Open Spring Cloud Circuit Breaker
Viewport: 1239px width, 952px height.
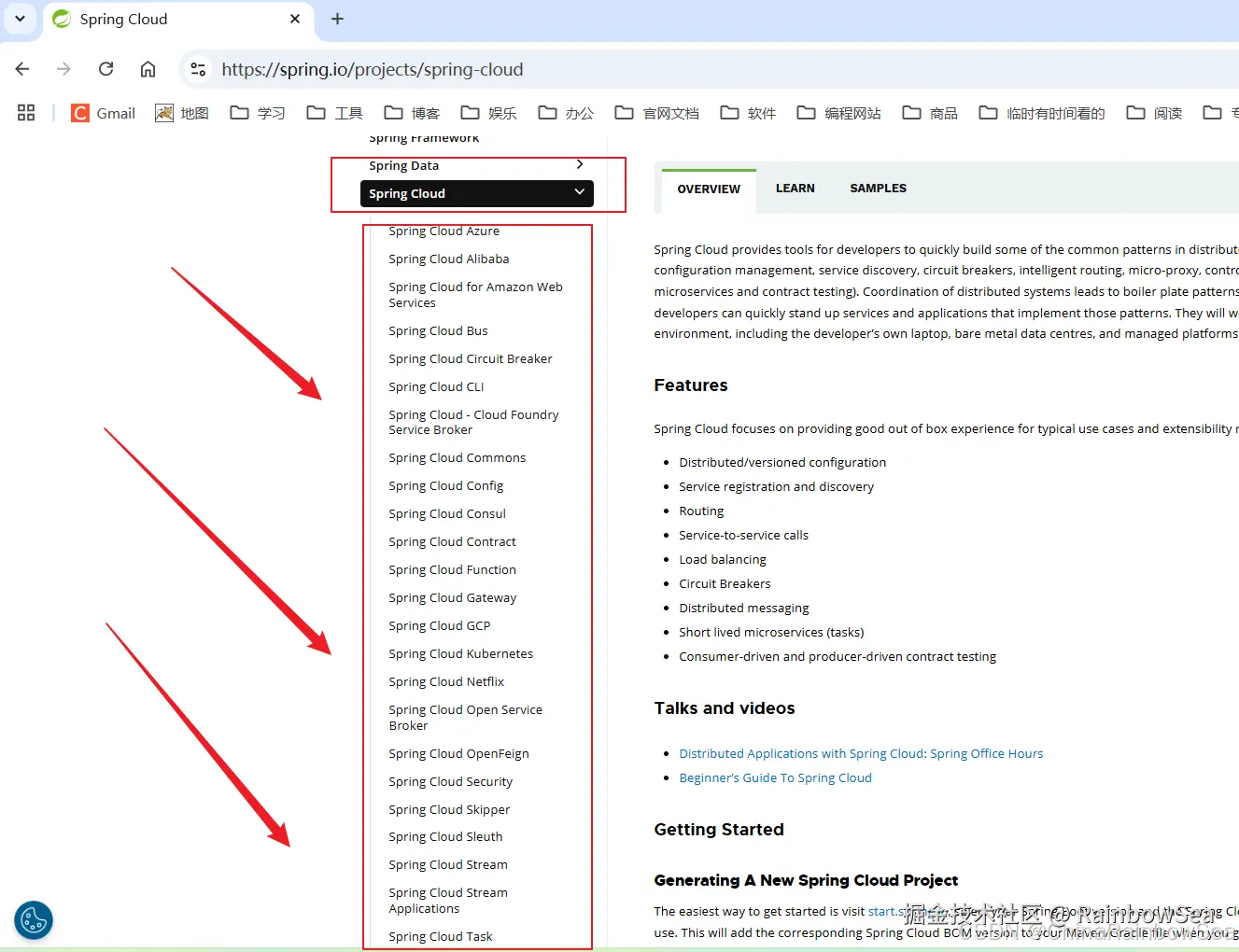[471, 358]
